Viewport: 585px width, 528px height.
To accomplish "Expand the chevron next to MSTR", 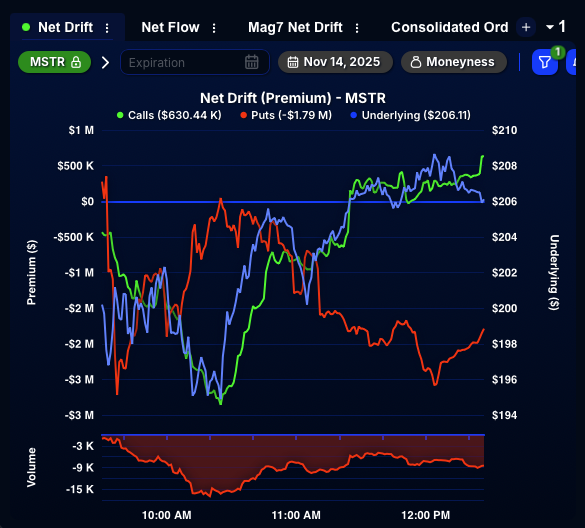I will (106, 62).
